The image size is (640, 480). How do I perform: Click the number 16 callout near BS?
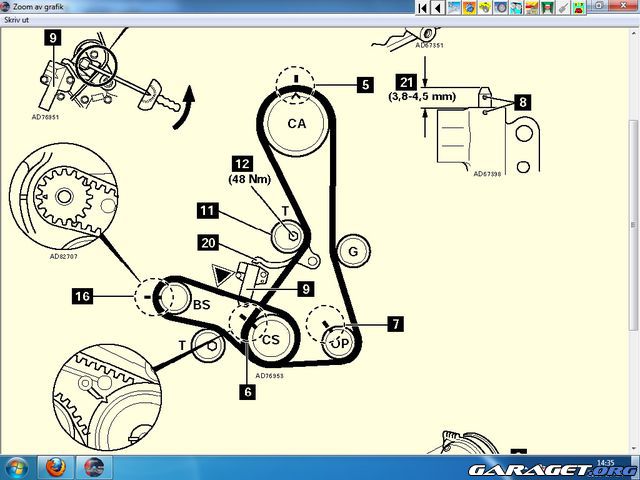(82, 295)
